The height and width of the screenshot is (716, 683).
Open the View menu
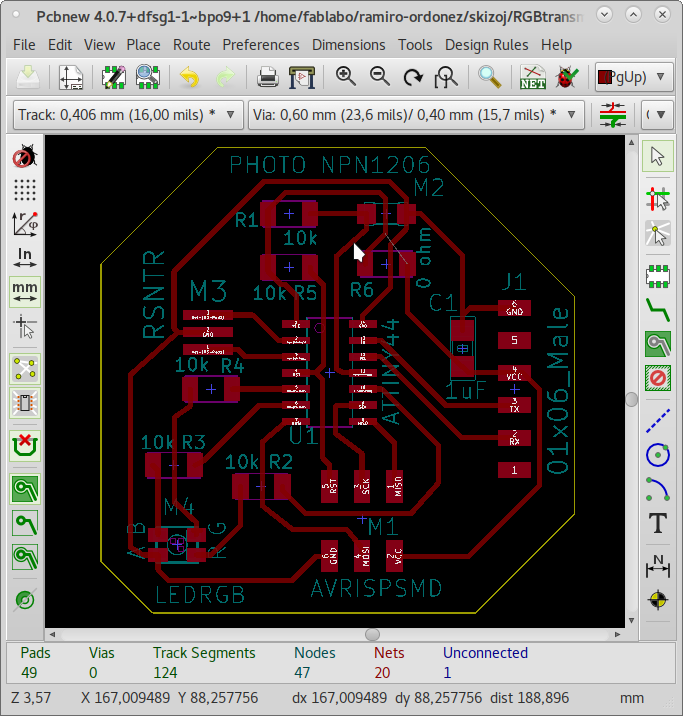pyautogui.click(x=99, y=45)
